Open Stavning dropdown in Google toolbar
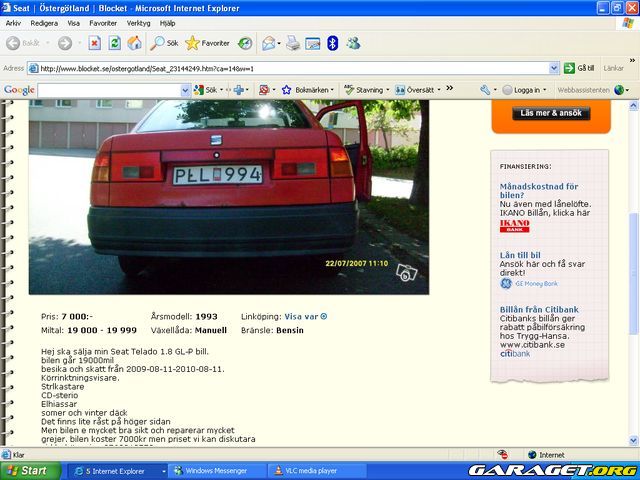The image size is (640, 480). click(x=366, y=90)
